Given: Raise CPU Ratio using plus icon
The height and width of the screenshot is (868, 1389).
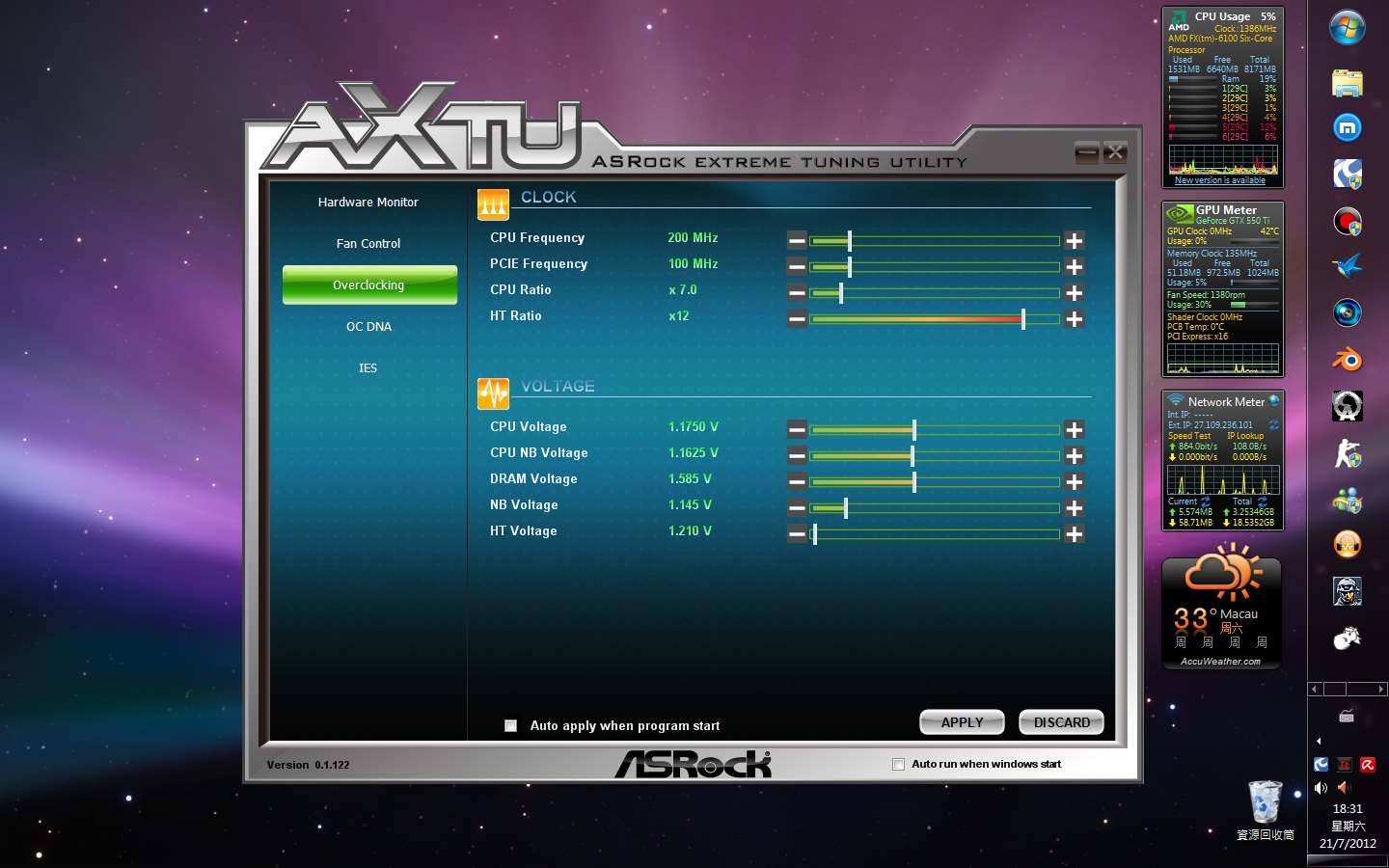Looking at the screenshot, I should (x=1074, y=292).
